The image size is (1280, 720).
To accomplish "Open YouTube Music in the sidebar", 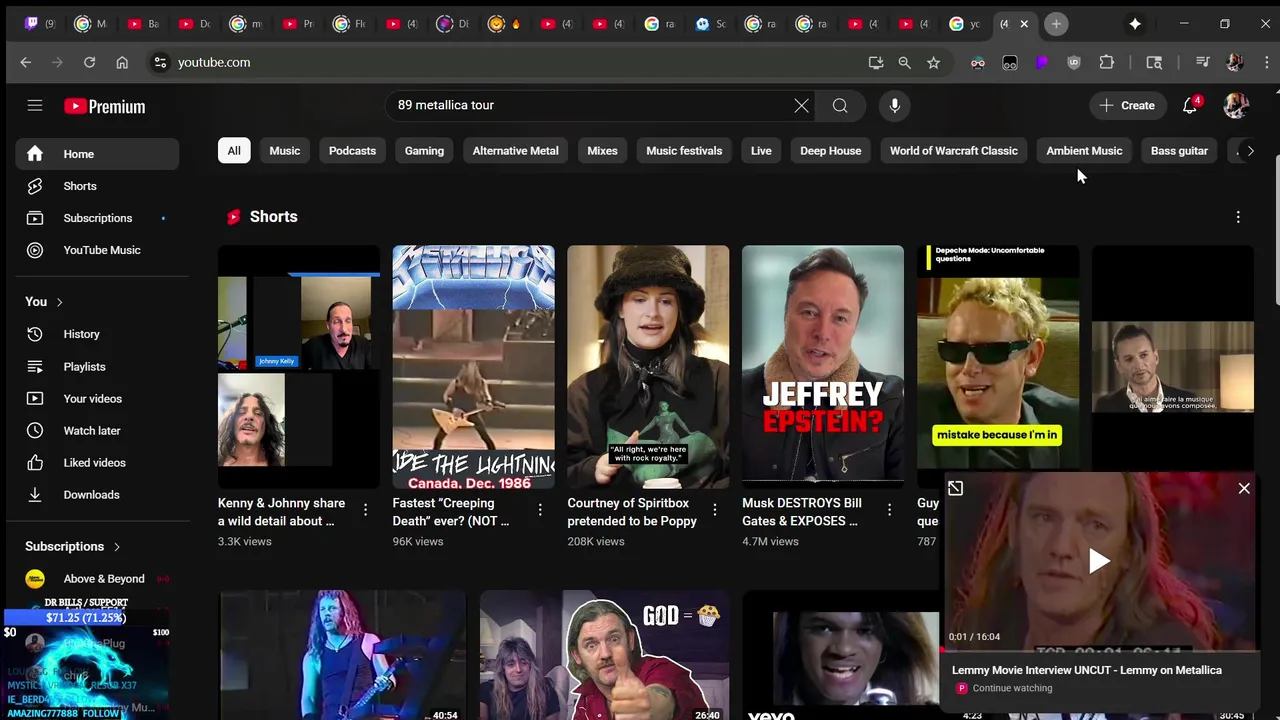I will pyautogui.click(x=97, y=250).
